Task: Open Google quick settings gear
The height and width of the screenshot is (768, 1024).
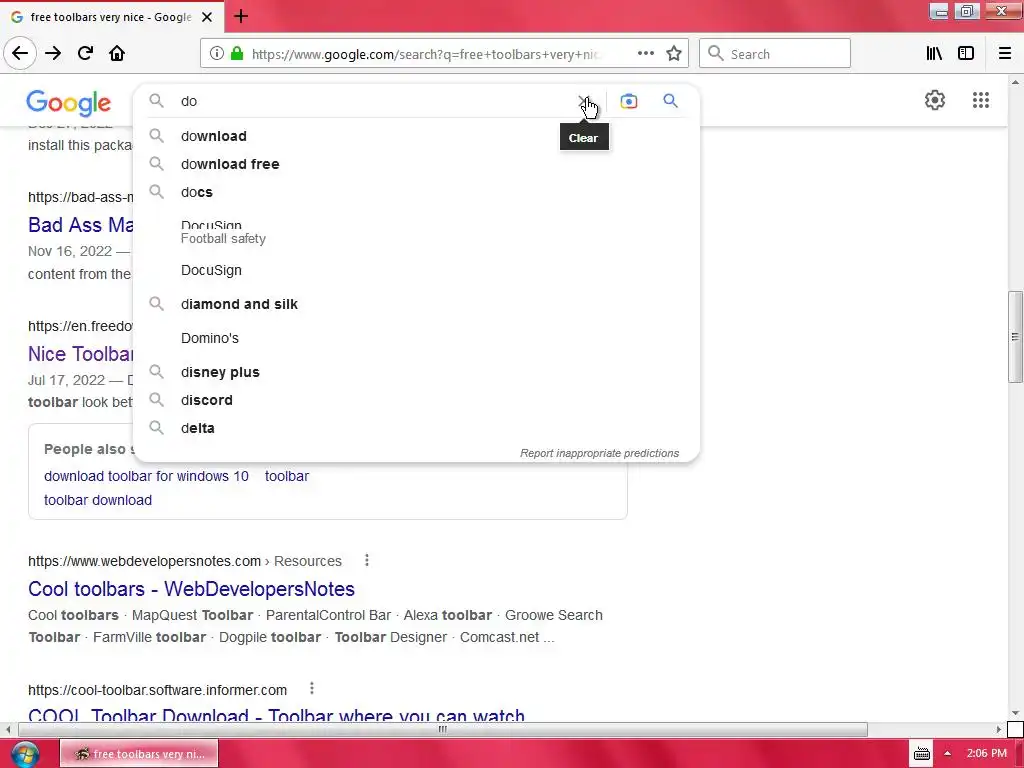Action: (x=935, y=100)
